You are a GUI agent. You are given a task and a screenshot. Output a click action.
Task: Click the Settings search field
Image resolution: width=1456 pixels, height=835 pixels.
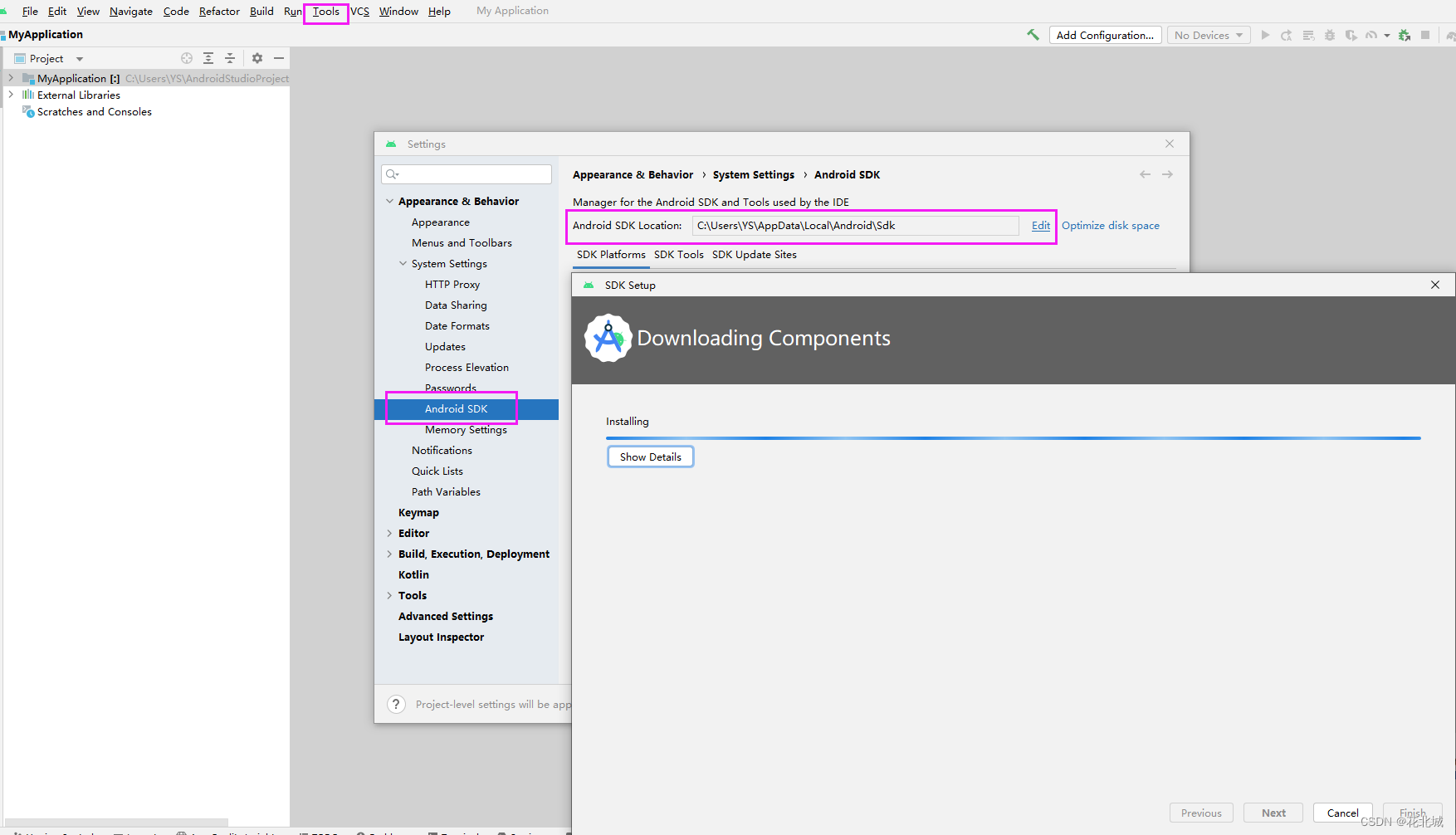(467, 174)
